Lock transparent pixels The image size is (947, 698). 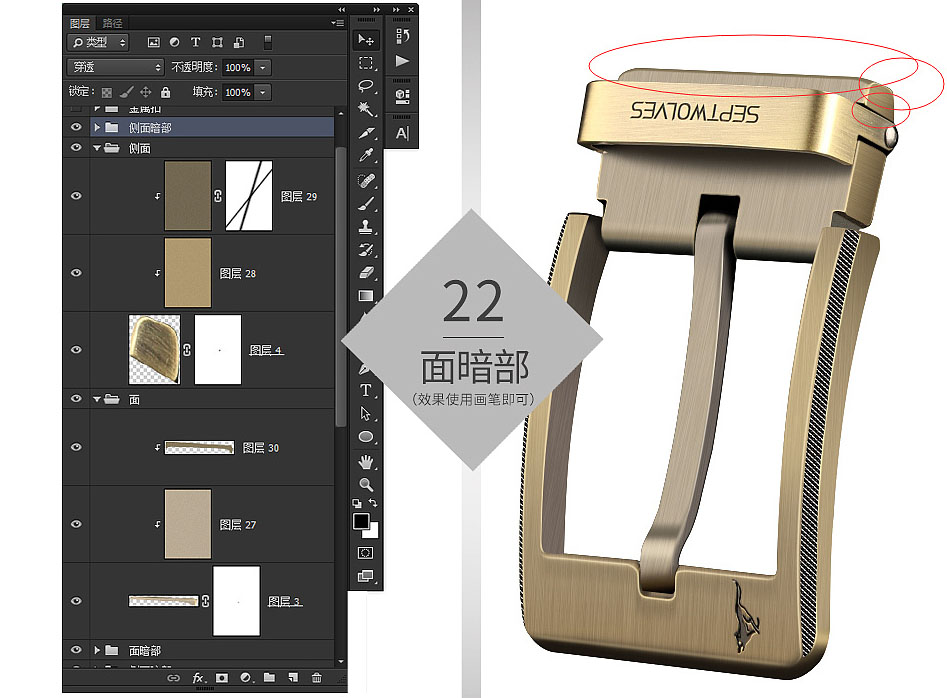107,92
